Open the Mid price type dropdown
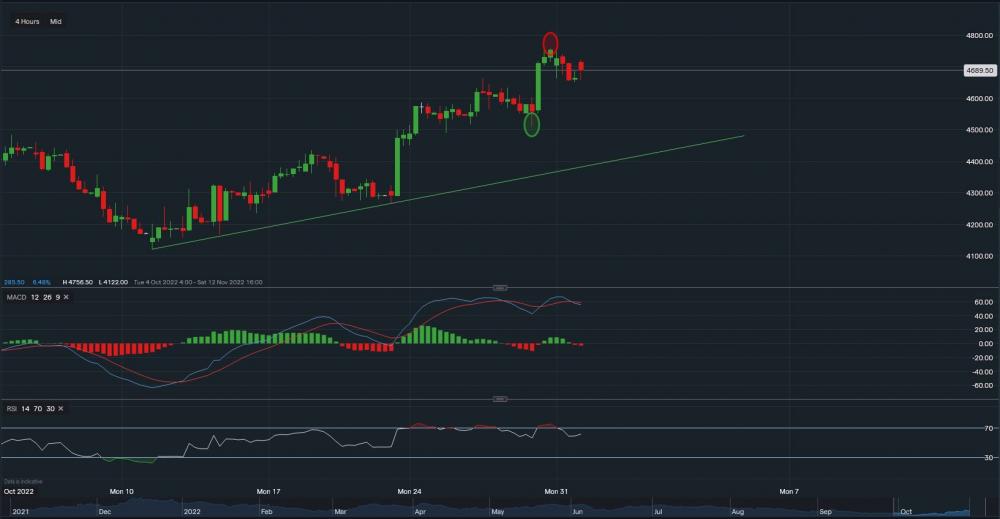The width and height of the screenshot is (1000, 519). 56,22
